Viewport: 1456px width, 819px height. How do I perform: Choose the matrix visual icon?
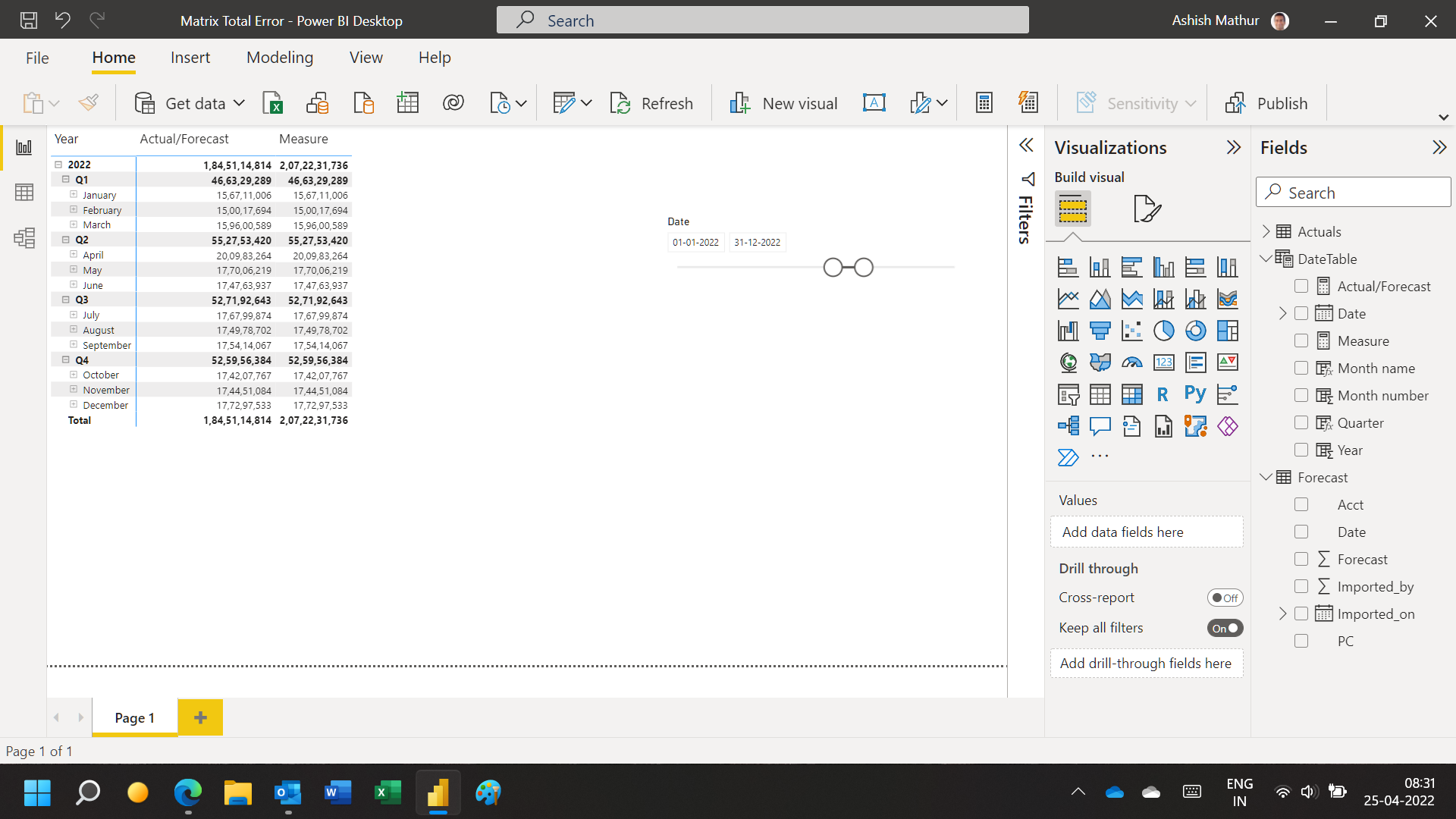[x=1131, y=394]
